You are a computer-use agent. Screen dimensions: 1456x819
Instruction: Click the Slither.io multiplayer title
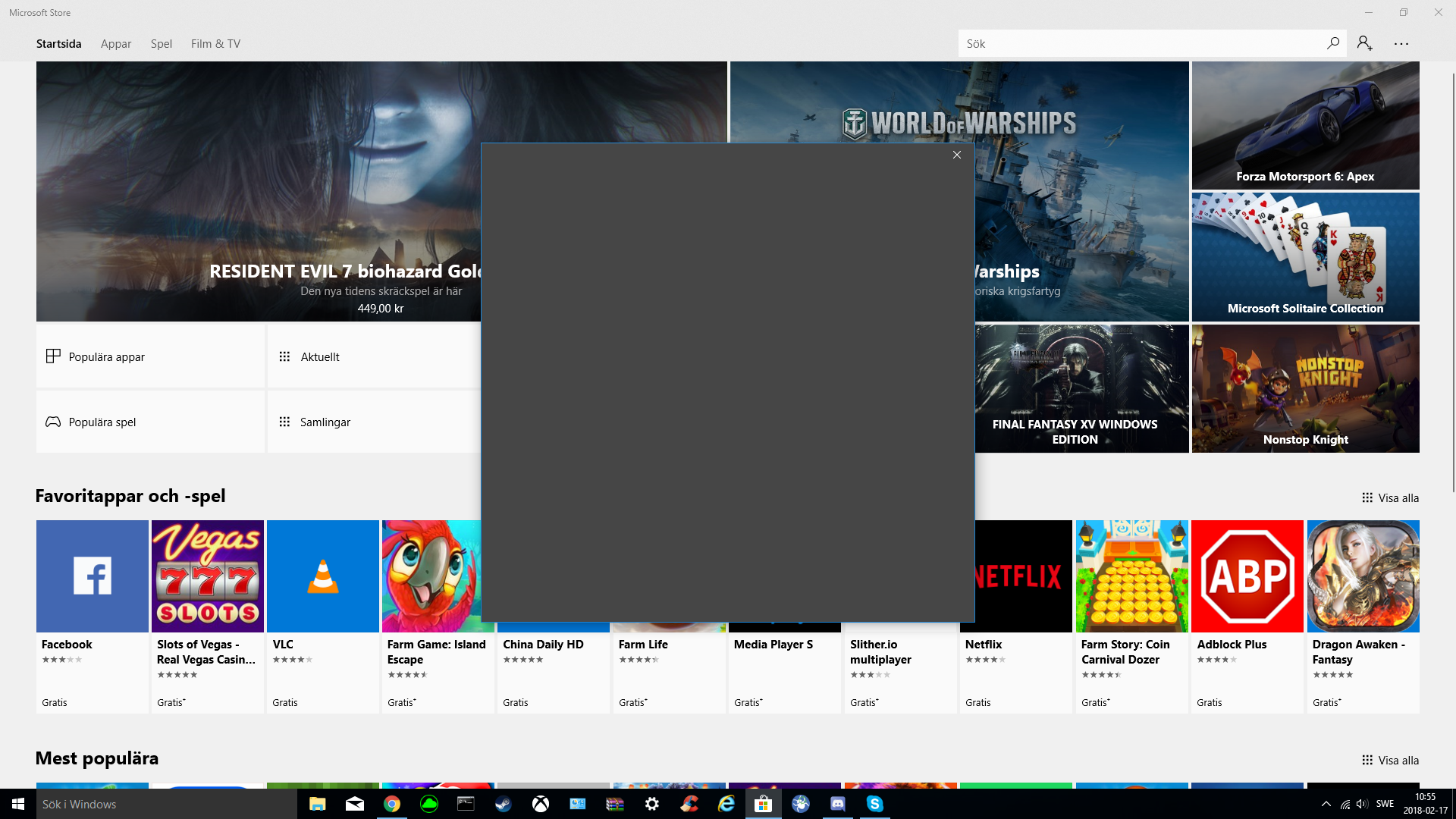pyautogui.click(x=880, y=652)
